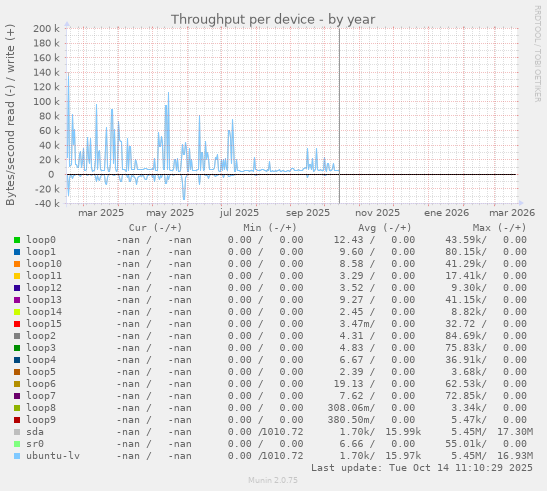Viewport: 547px width, 491px height.
Task: Click the ene 2026 axis label
Action: pyautogui.click(x=447, y=213)
